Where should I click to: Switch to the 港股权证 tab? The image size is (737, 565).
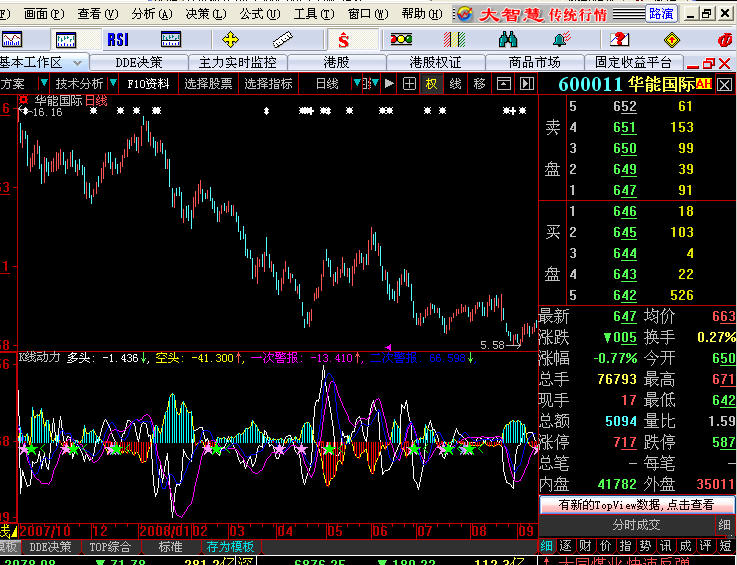coord(435,63)
